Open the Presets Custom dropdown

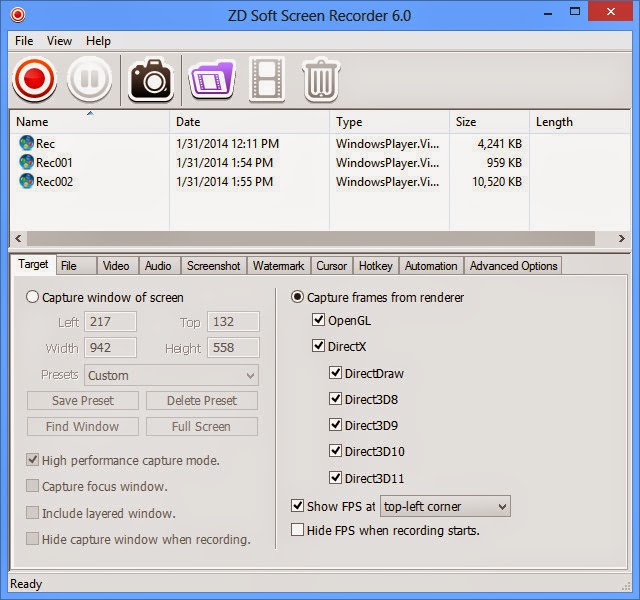coord(171,375)
